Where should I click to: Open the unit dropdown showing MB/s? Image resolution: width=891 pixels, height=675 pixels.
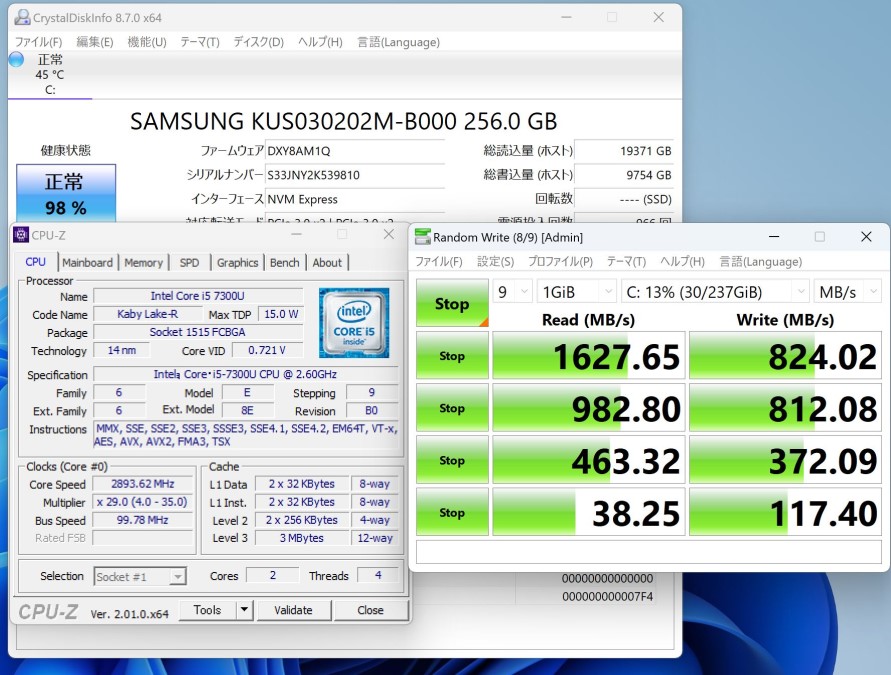(847, 292)
